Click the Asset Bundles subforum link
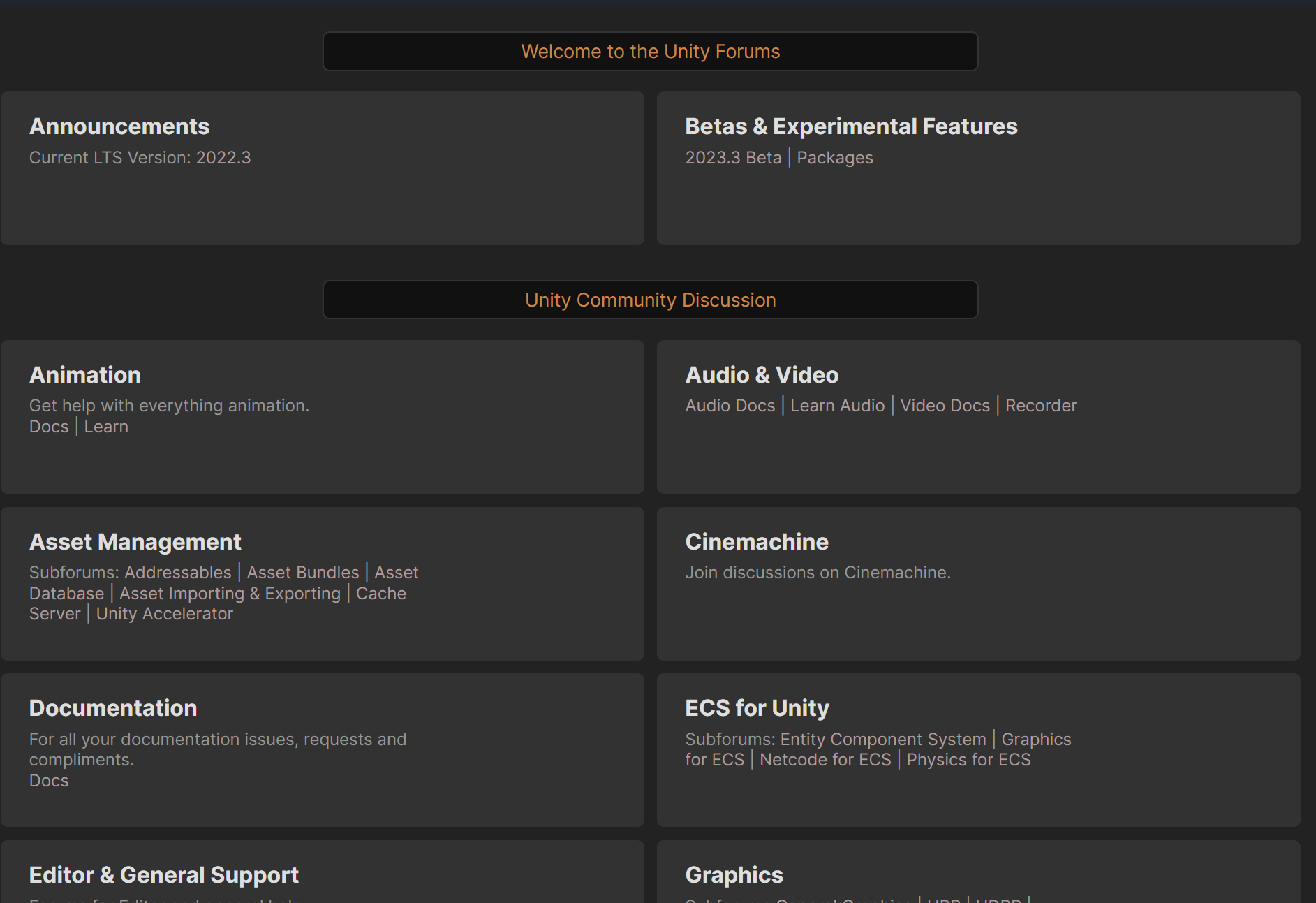1316x903 pixels. pyautogui.click(x=302, y=572)
